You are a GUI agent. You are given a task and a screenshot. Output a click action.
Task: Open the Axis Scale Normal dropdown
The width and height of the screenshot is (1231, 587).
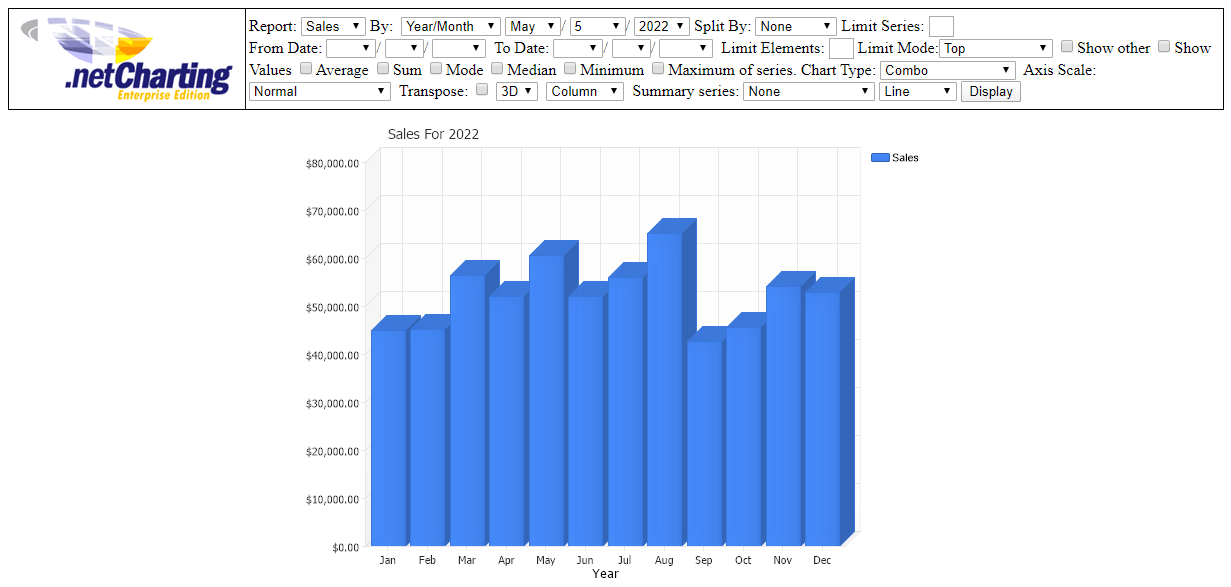[x=319, y=91]
